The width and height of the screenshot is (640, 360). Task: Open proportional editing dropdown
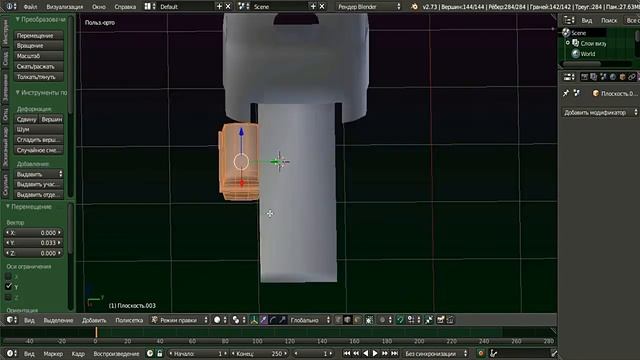(x=385, y=320)
